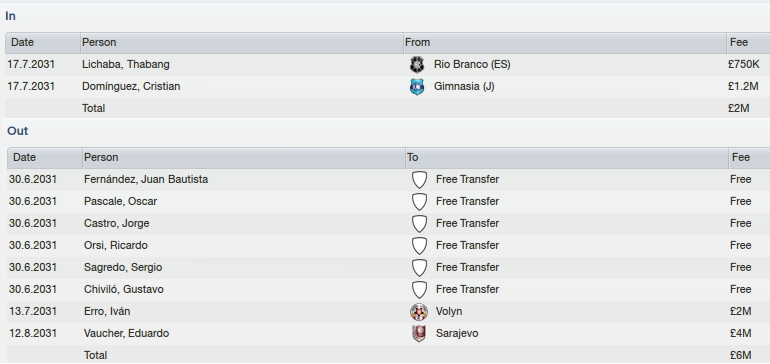Click the Sarajevo club badge icon

pyautogui.click(x=418, y=334)
